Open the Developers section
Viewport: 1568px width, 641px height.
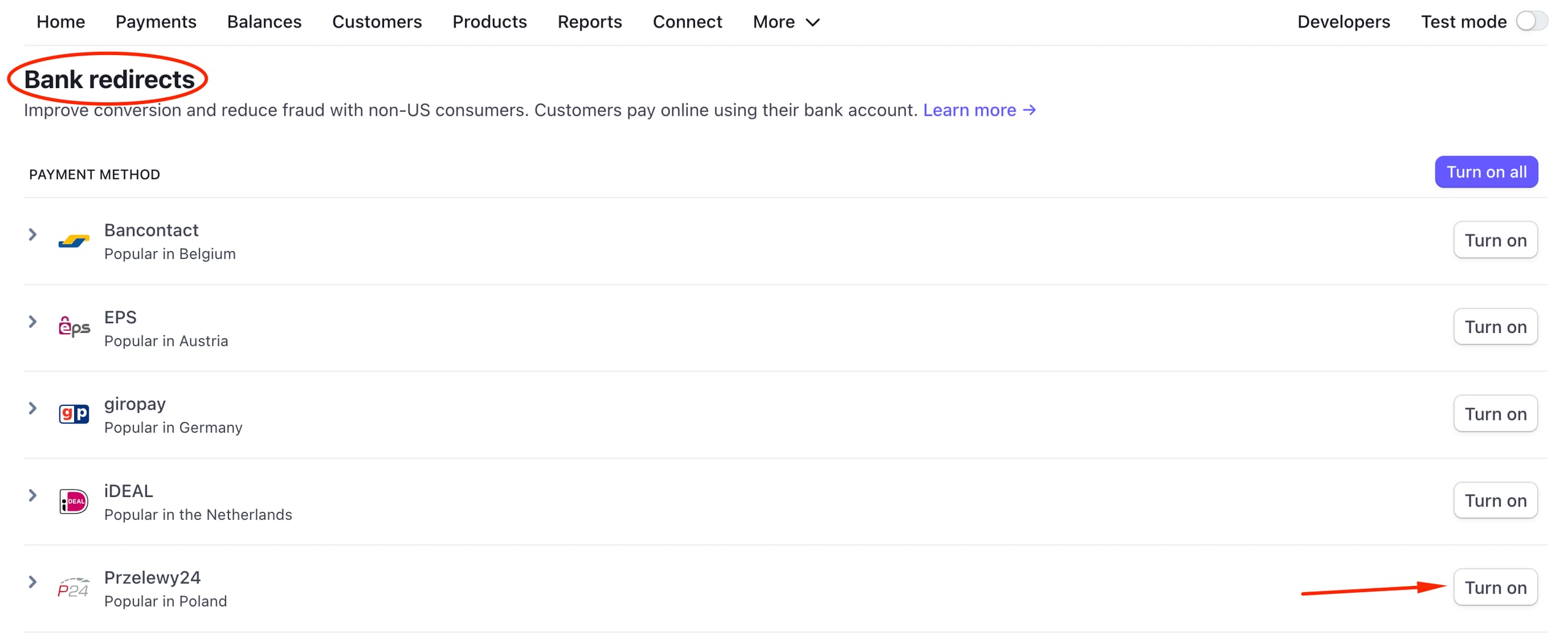pos(1344,21)
